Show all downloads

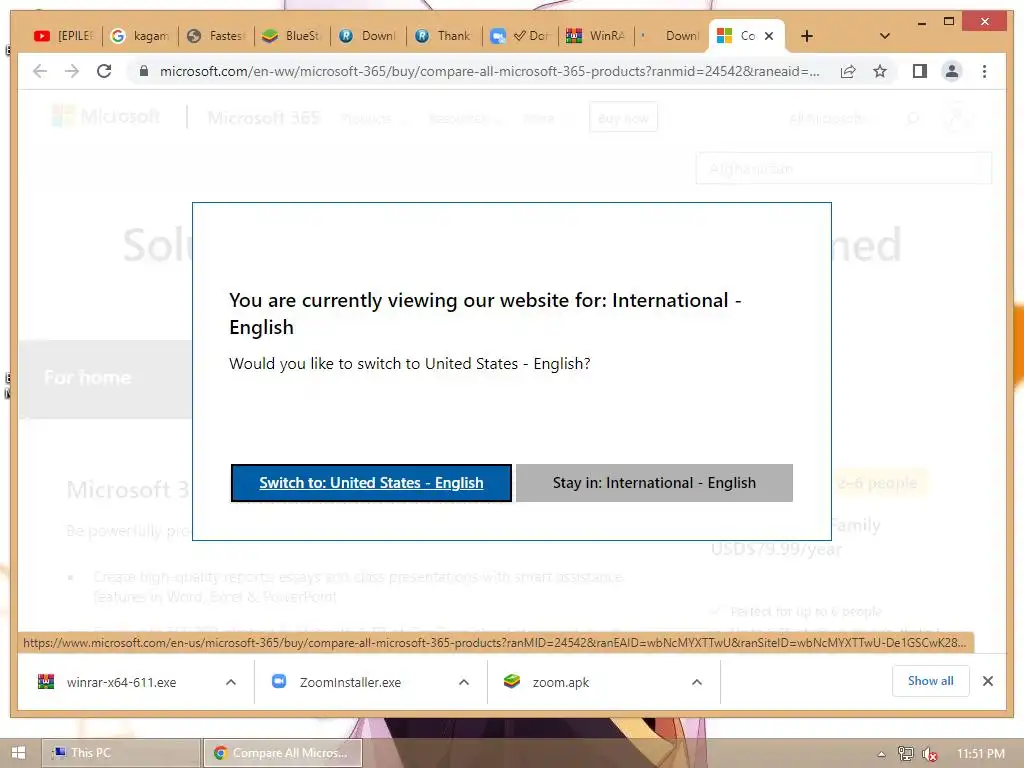(931, 681)
